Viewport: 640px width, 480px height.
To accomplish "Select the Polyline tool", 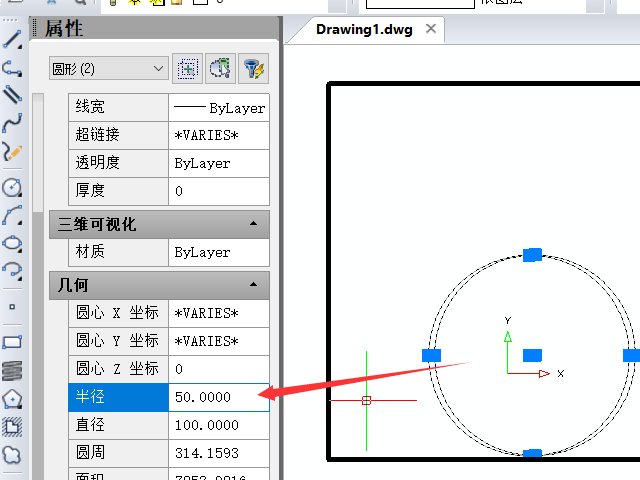I will coord(12,68).
